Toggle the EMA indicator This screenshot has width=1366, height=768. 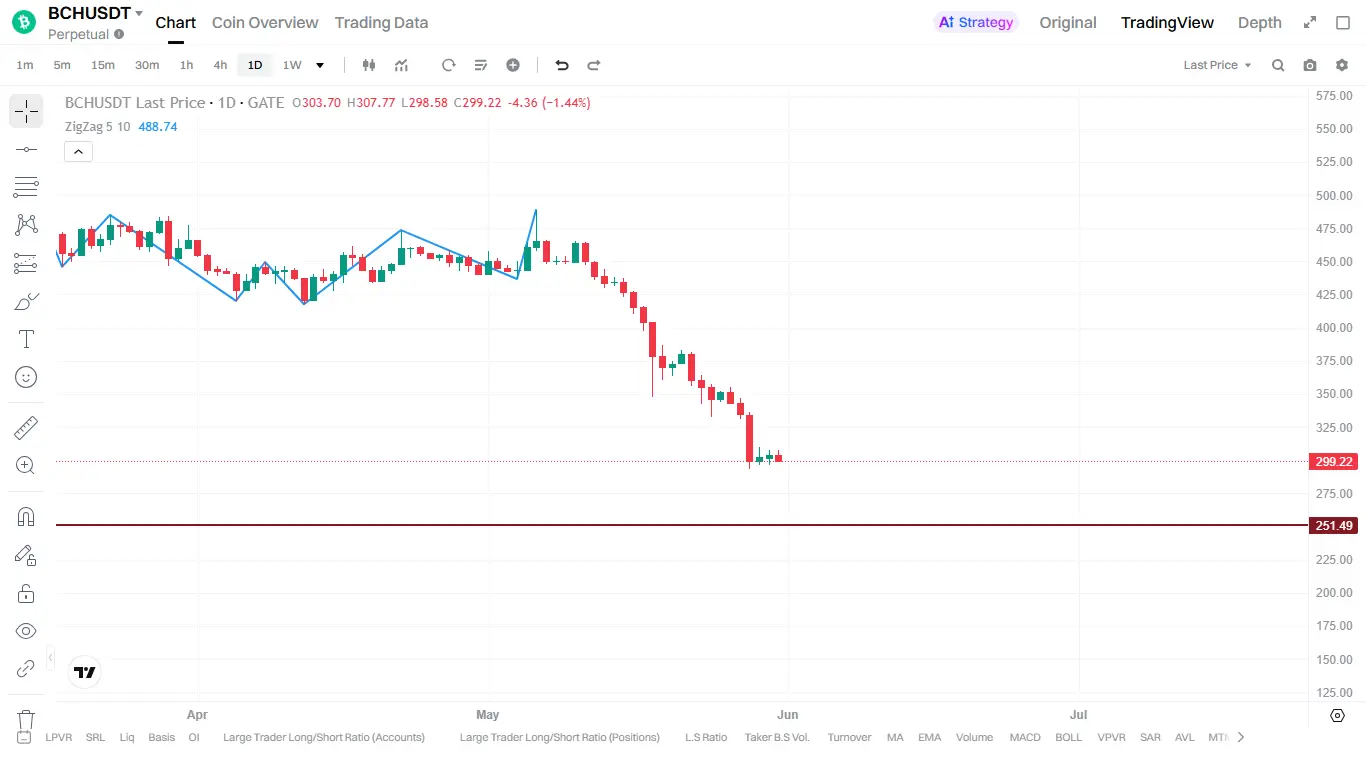930,737
